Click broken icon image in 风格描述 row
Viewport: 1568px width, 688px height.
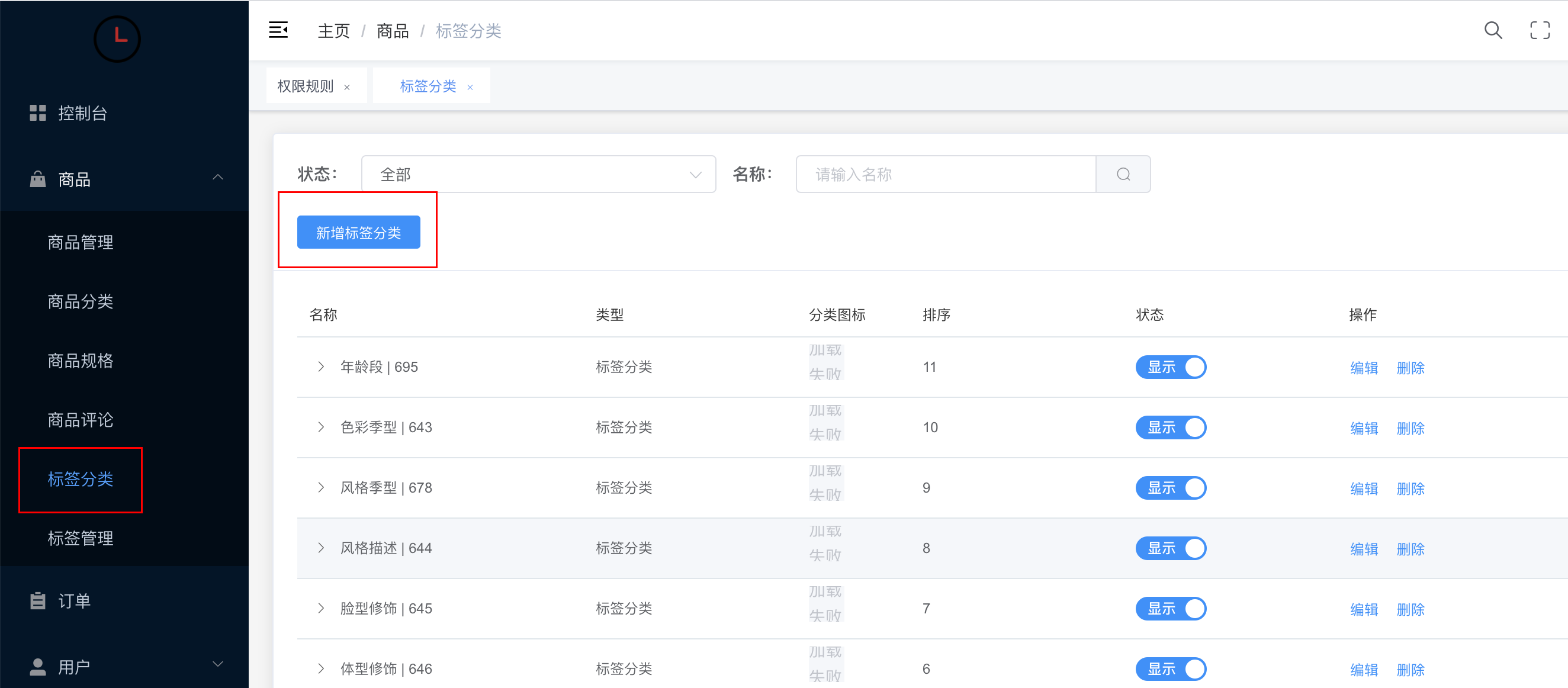pyautogui.click(x=825, y=542)
